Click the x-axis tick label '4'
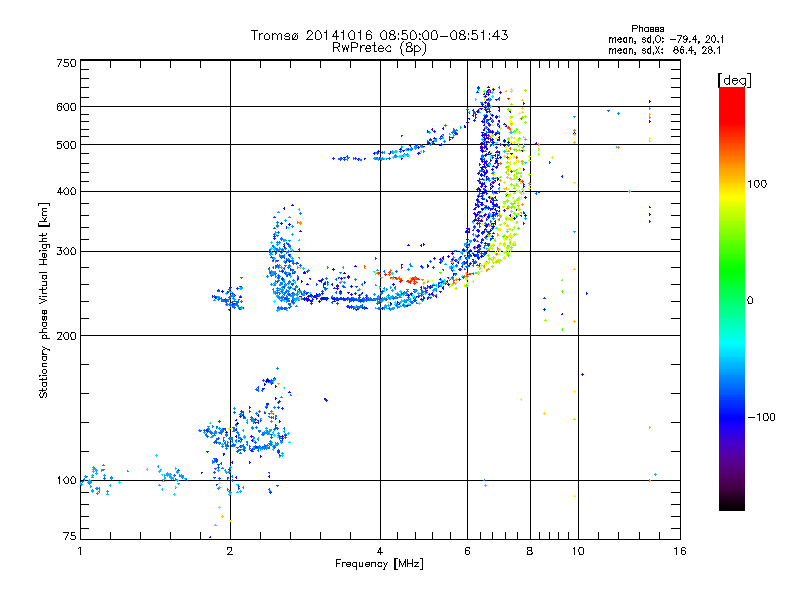This screenshot has height=600, width=800. tap(380, 551)
